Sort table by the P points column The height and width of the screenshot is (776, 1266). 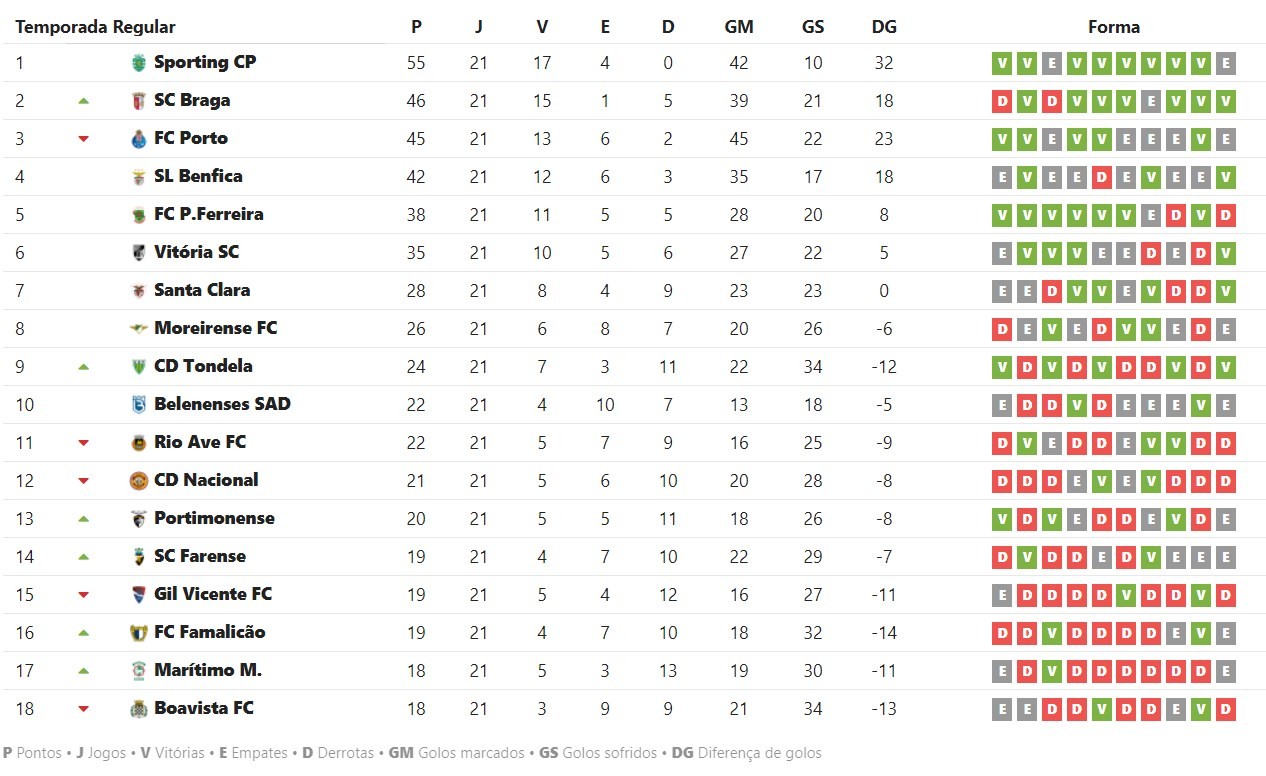(x=416, y=27)
